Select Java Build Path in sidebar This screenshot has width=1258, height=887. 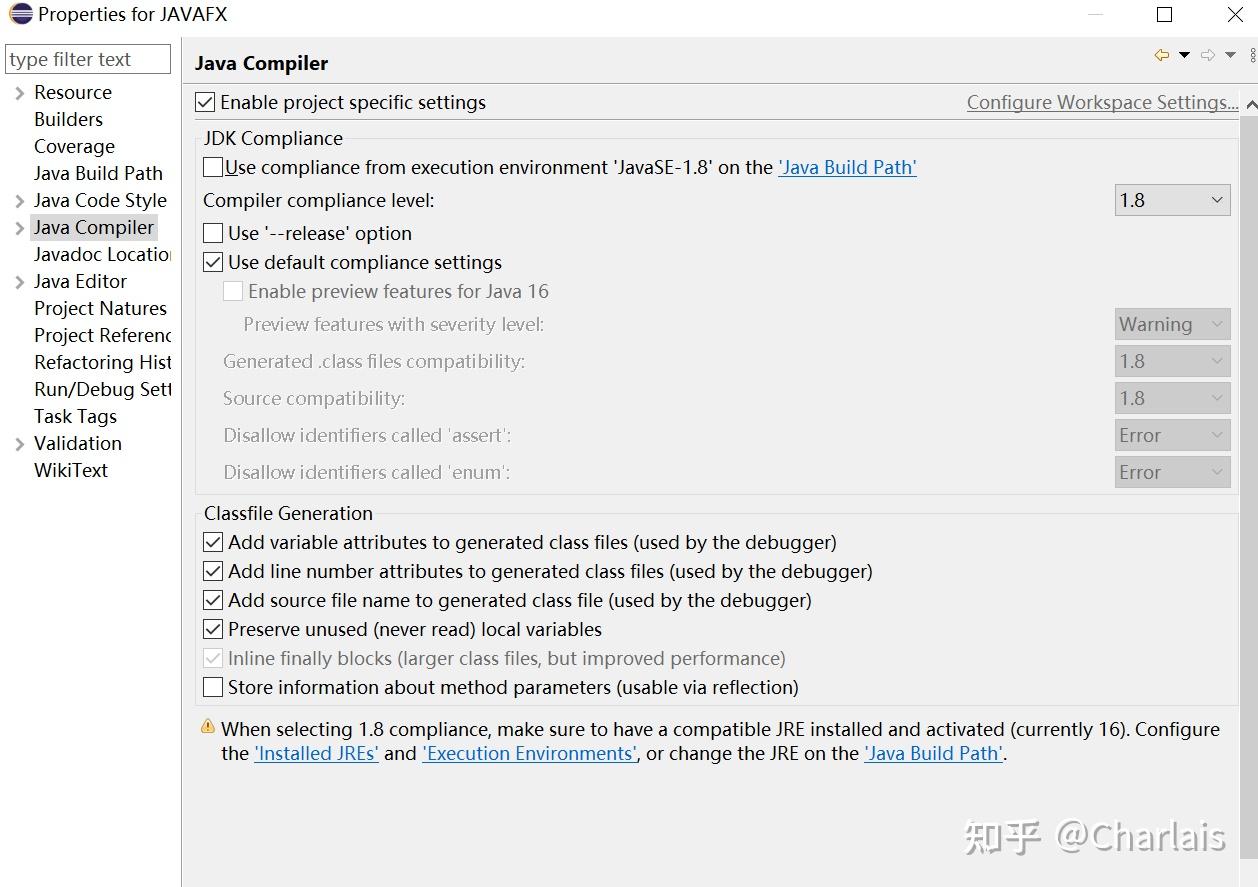point(98,173)
